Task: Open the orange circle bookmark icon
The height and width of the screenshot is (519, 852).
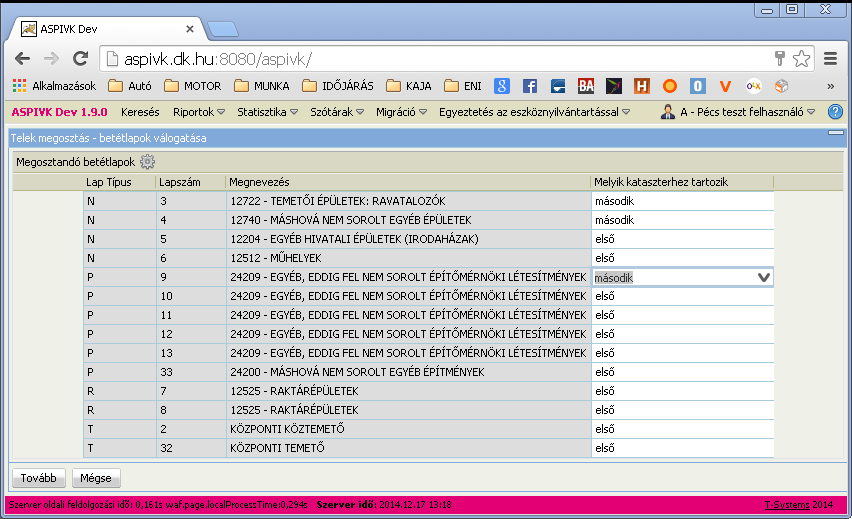Action: [669, 86]
